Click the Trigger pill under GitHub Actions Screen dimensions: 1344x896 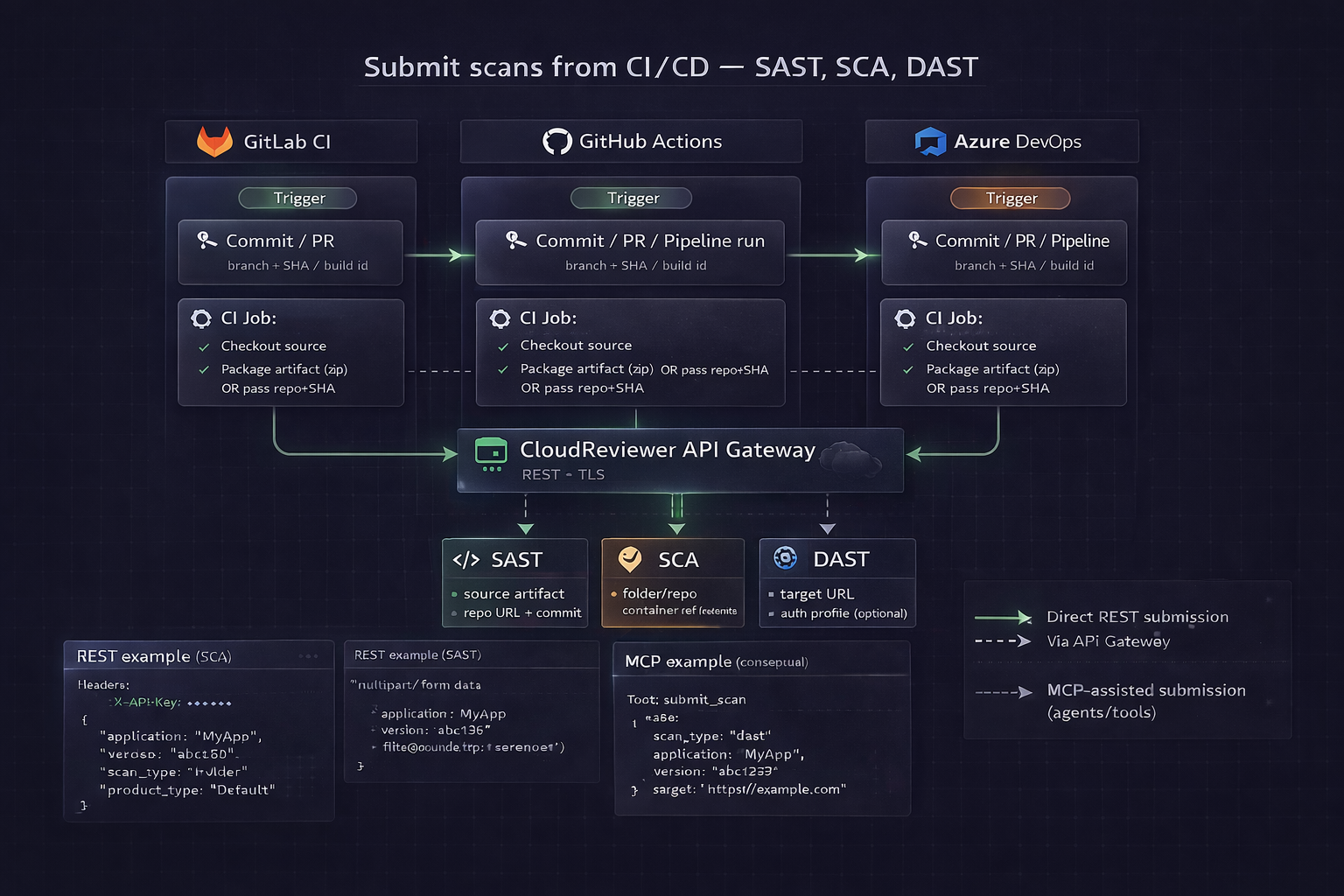pos(631,198)
